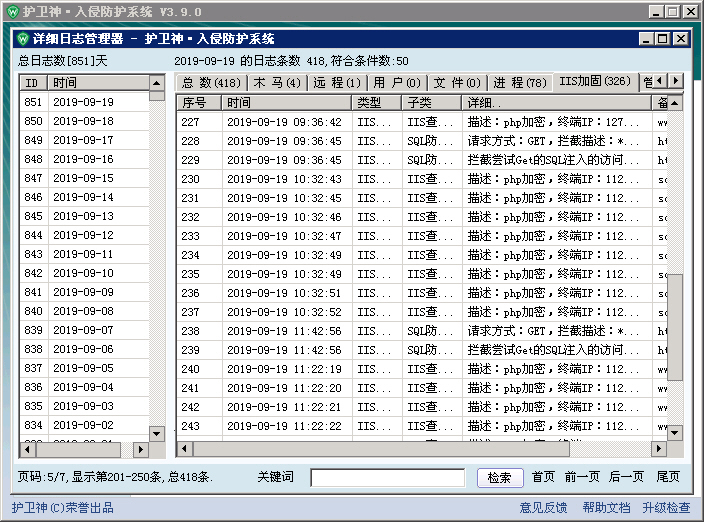Select log entry 229 SQL注入 row
The width and height of the screenshot is (704, 522).
422,160
